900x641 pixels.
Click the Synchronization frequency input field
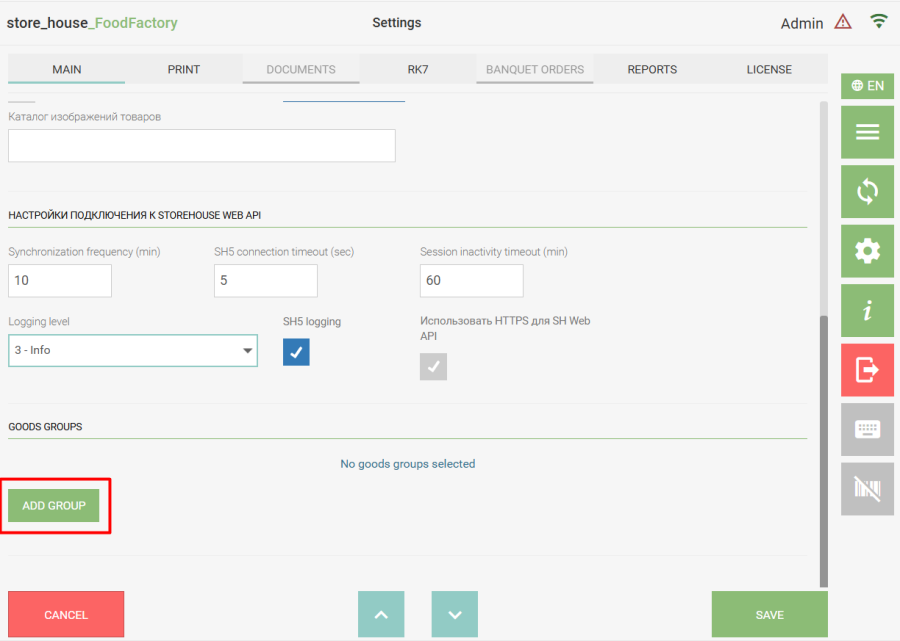pos(60,281)
